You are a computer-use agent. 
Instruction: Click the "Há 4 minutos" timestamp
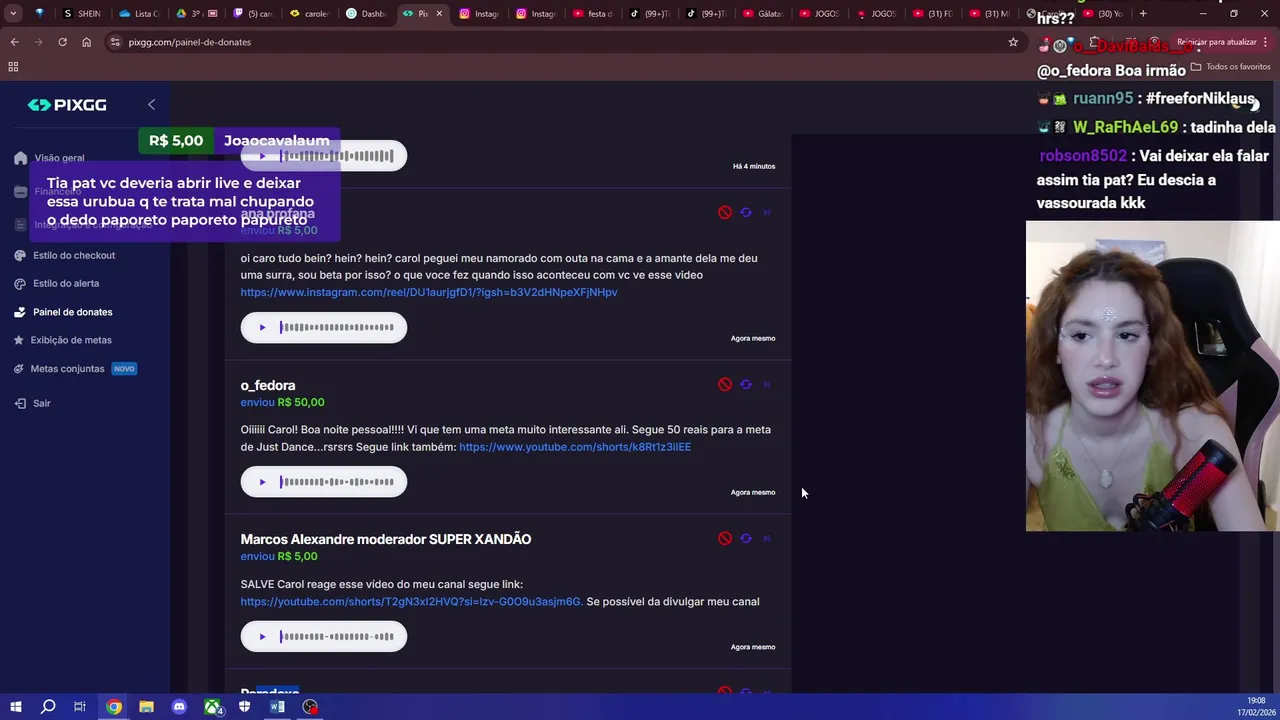(x=754, y=166)
